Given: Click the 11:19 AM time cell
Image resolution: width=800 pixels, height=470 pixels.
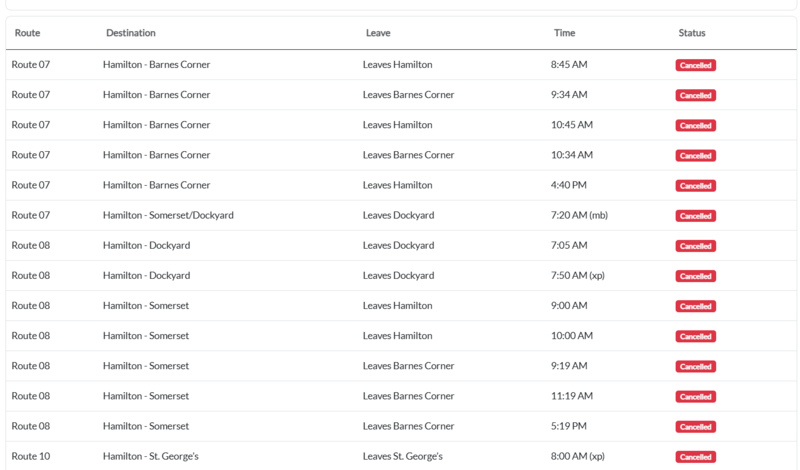Looking at the screenshot, I should click(572, 396).
